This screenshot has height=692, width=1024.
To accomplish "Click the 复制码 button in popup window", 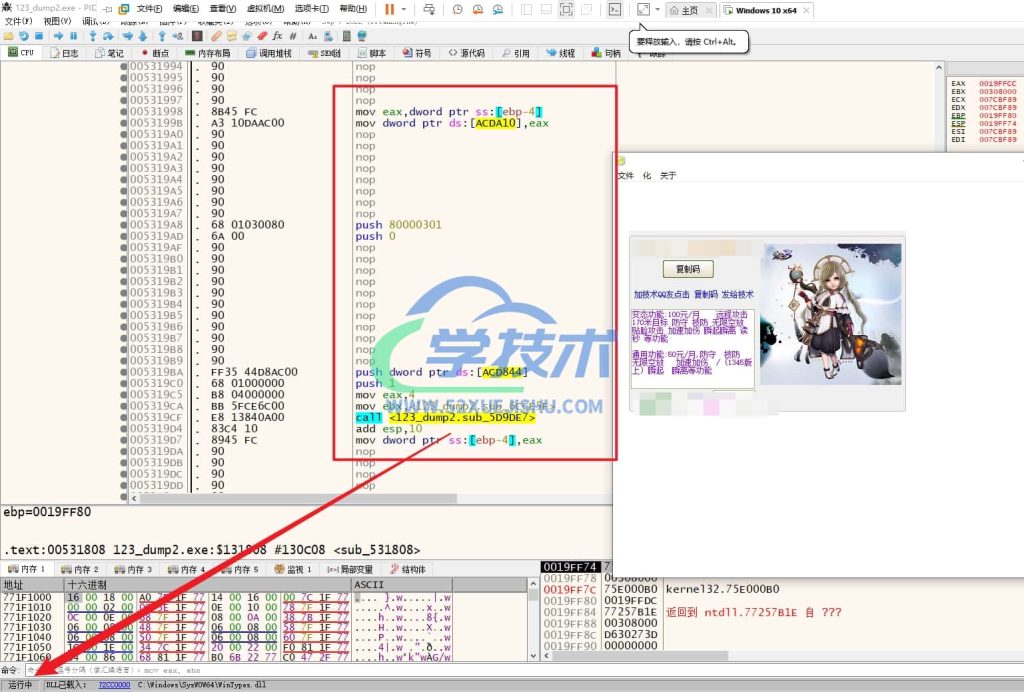I will click(x=688, y=269).
